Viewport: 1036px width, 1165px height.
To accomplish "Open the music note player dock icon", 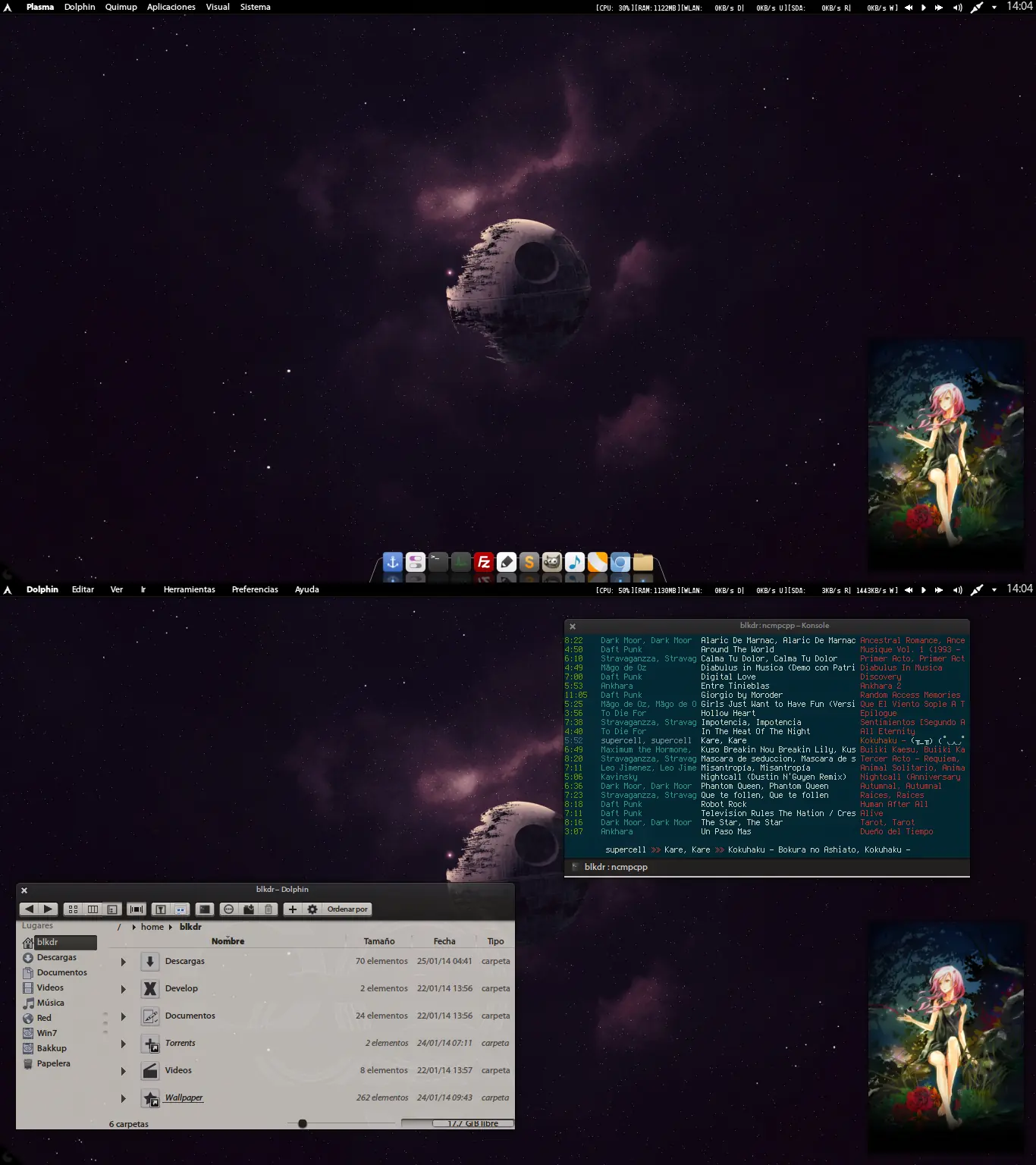I will coord(575,562).
